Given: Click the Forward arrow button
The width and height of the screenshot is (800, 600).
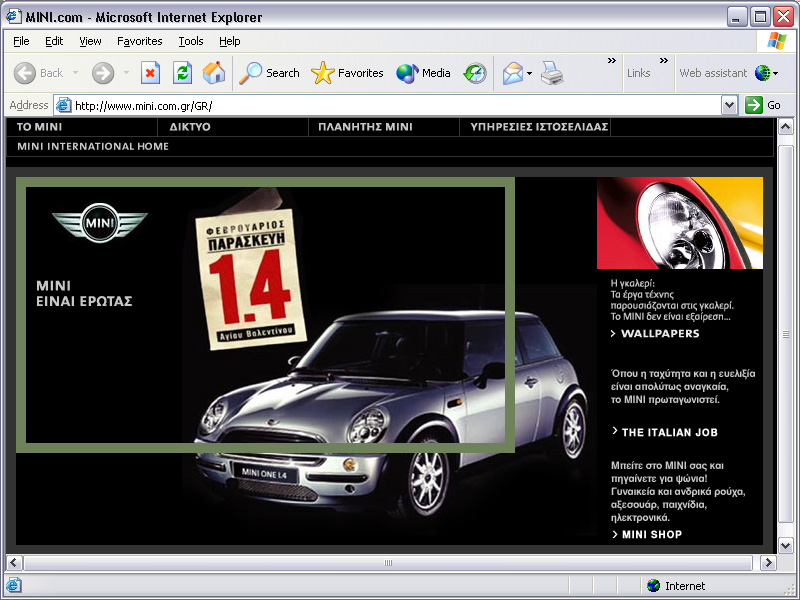Looking at the screenshot, I should pos(103,73).
